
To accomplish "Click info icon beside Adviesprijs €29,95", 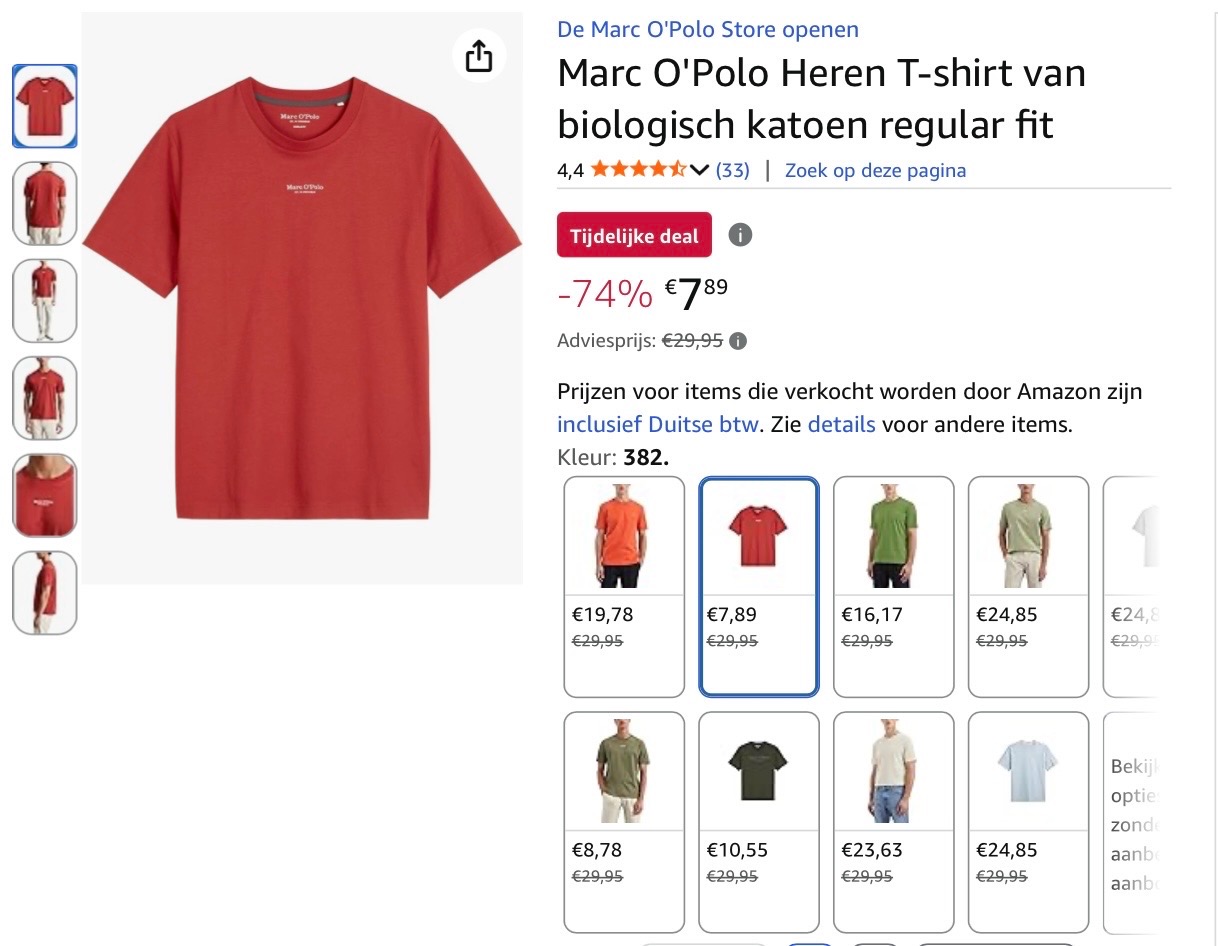I will coord(738,341).
